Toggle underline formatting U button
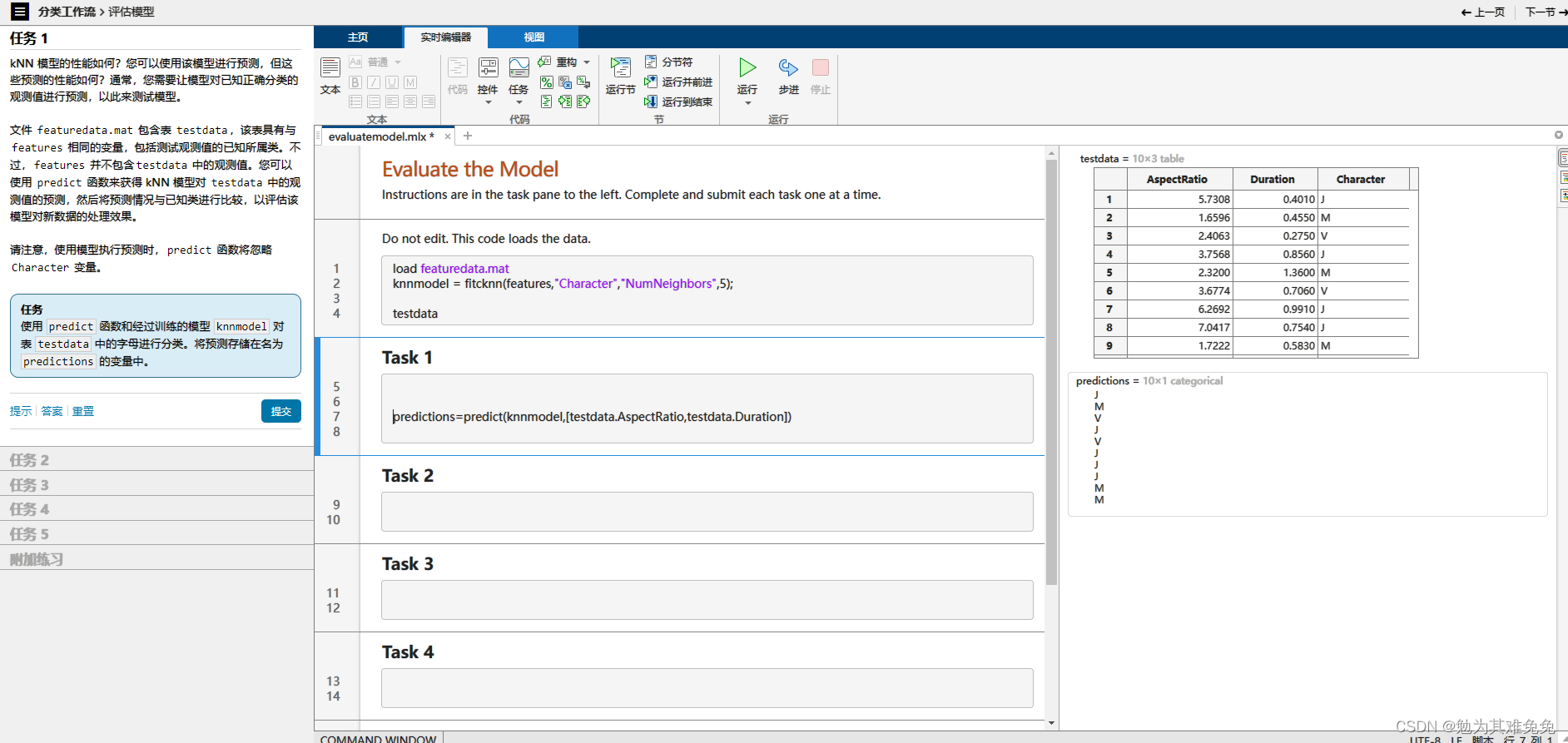Screen dimensions: 1568x743 392,82
